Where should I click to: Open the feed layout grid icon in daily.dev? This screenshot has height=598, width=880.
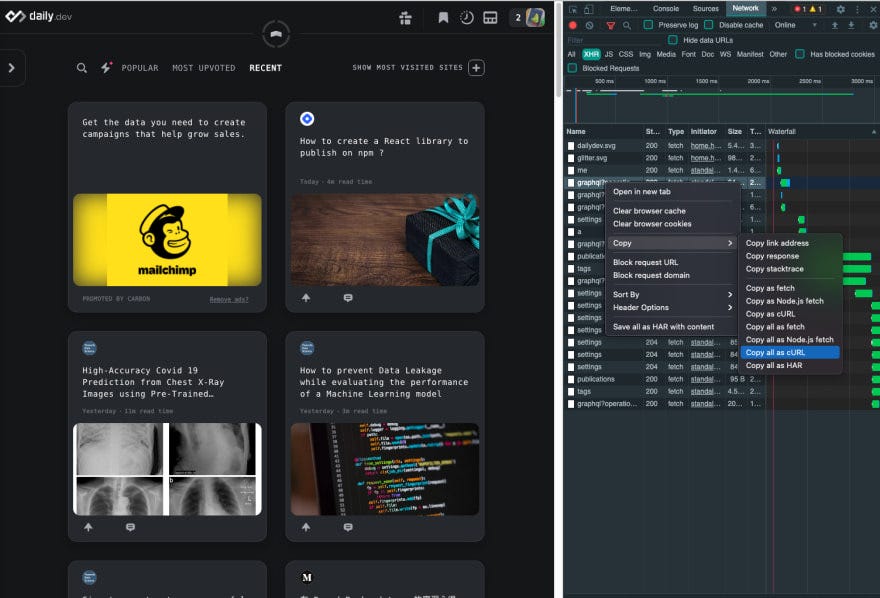490,18
